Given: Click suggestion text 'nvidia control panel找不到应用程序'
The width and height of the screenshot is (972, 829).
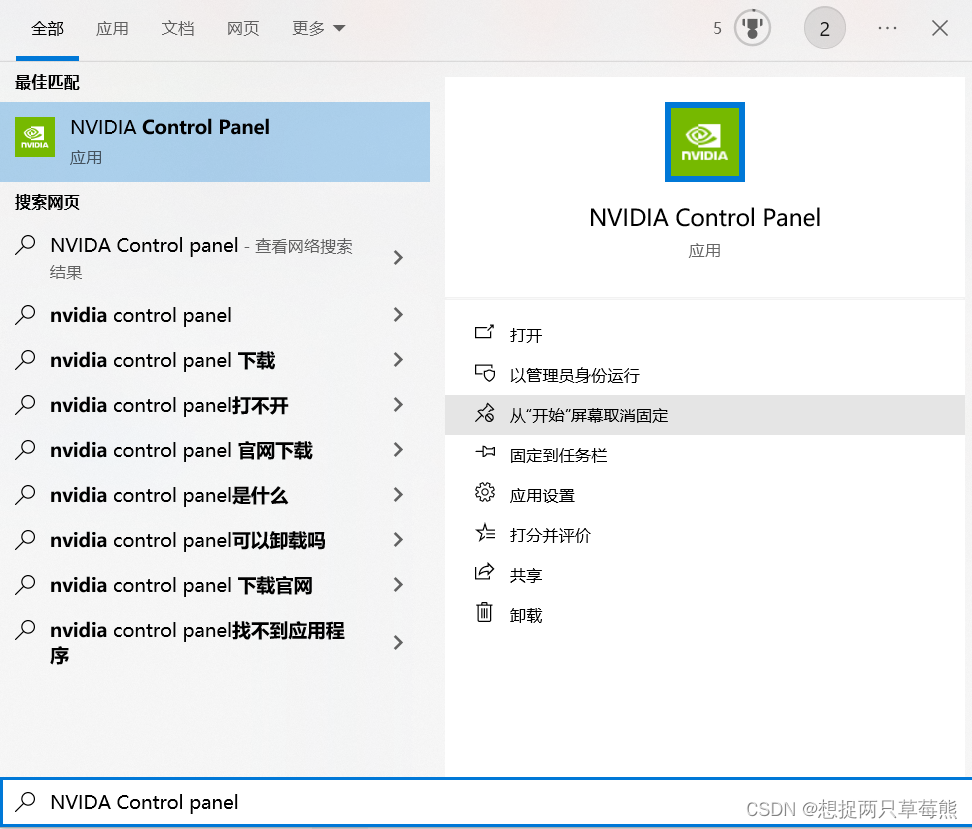Looking at the screenshot, I should [197, 643].
